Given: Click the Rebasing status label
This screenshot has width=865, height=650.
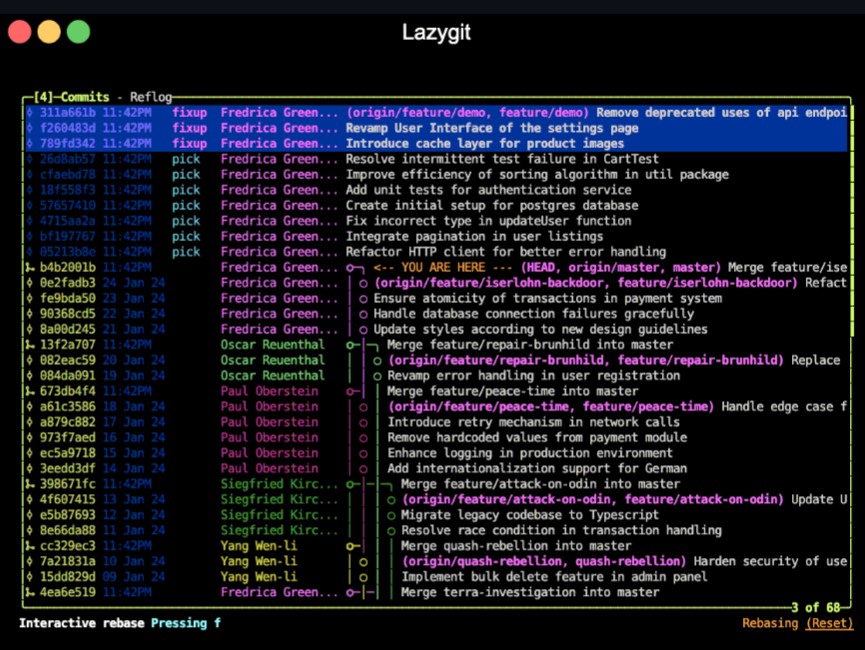Looking at the screenshot, I should 770,623.
